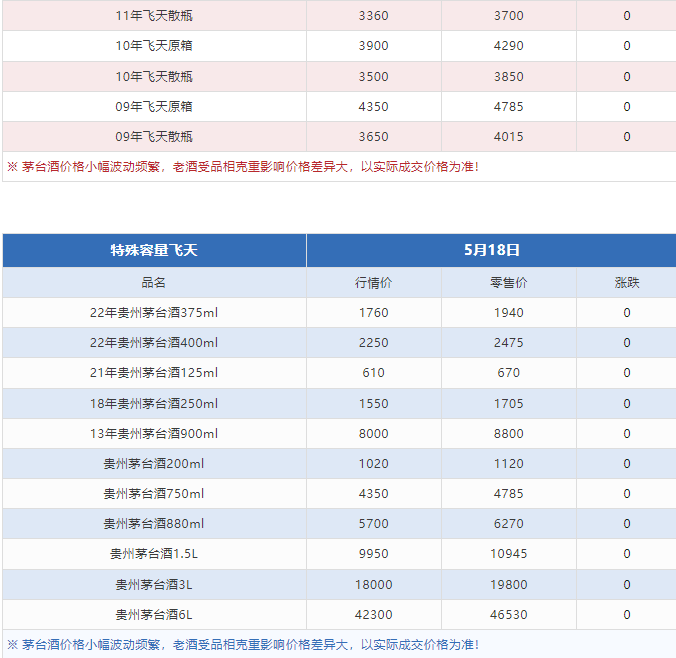Screen dimensions: 676x658
Task: Click the 涨跌 column header
Action: pos(627,283)
